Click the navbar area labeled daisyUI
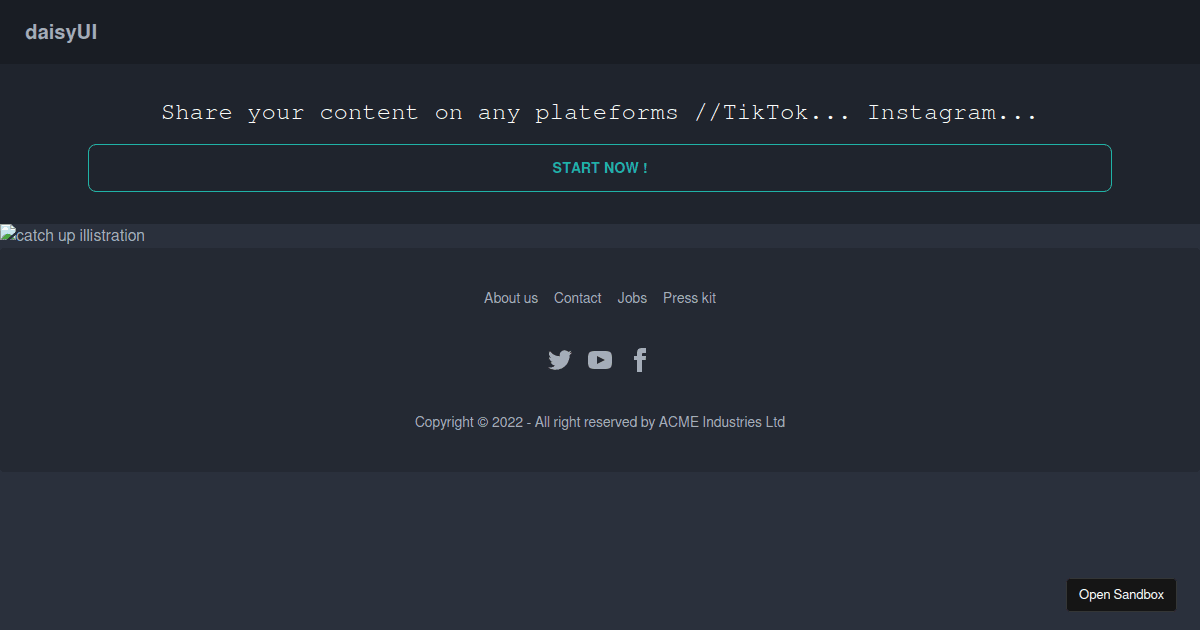Screen dimensions: 1200x630 point(61,32)
